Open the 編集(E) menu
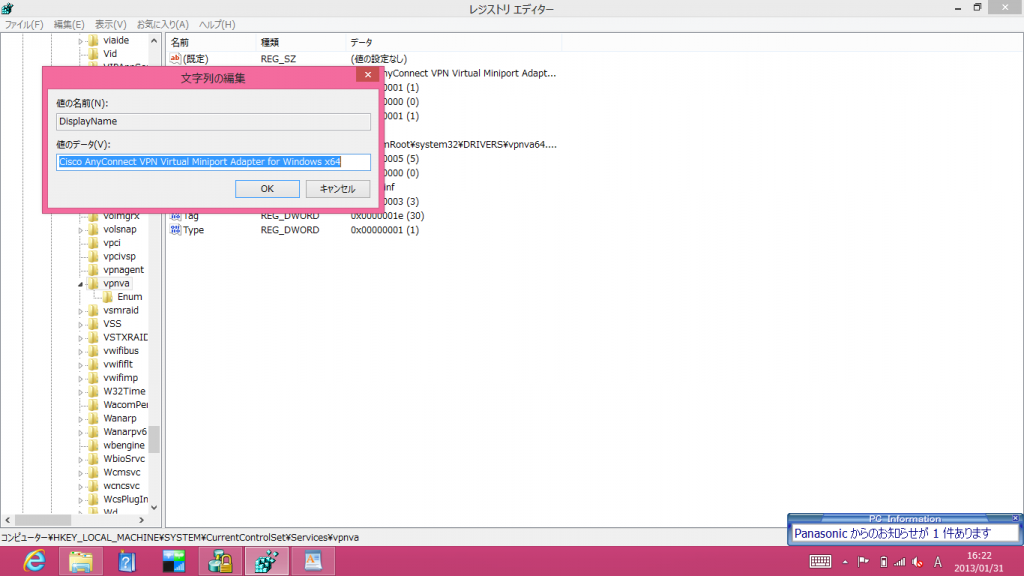Viewport: 1024px width, 576px height. (69, 24)
